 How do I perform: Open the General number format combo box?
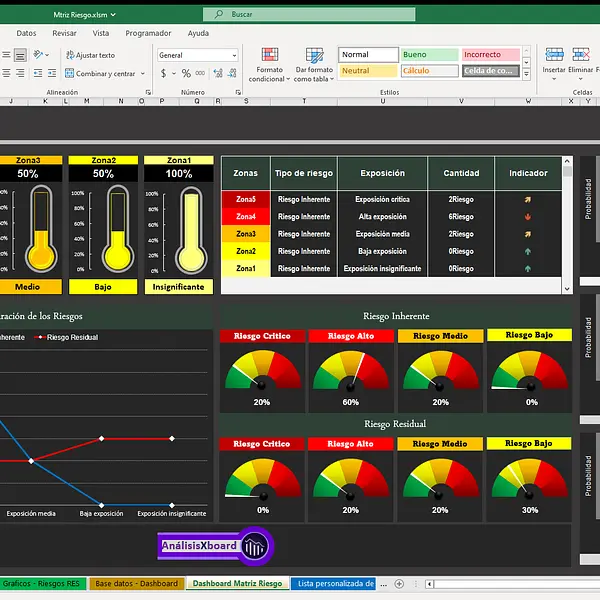pyautogui.click(x=197, y=55)
